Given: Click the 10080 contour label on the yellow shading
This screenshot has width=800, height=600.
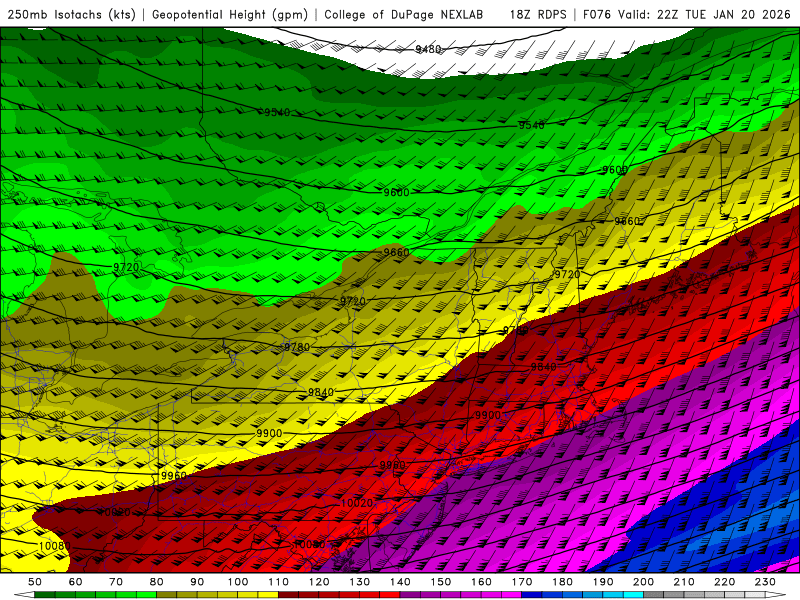Looking at the screenshot, I should pyautogui.click(x=55, y=546).
